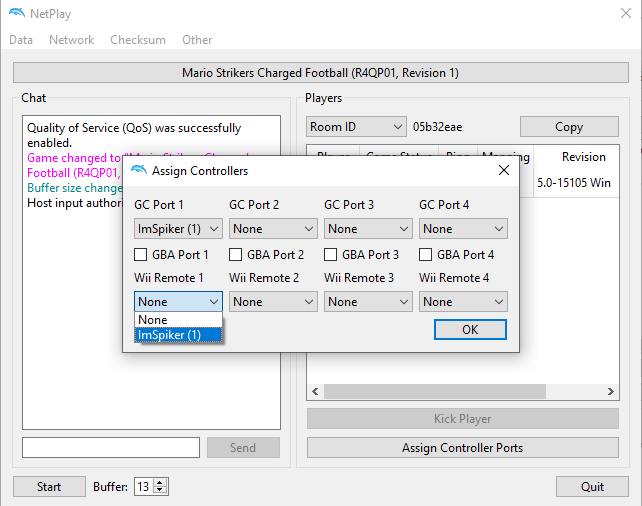This screenshot has width=642, height=506.
Task: Open the GC Port 1 dropdown showing ImSpiker (1)
Action: click(x=178, y=229)
